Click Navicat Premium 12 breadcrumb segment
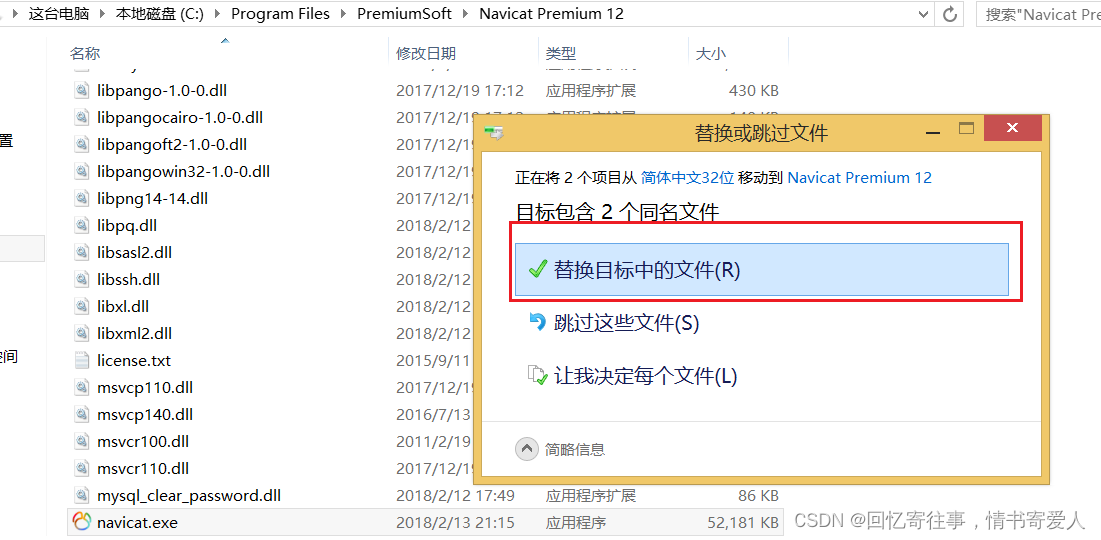This screenshot has height=540, width=1101. tap(551, 14)
